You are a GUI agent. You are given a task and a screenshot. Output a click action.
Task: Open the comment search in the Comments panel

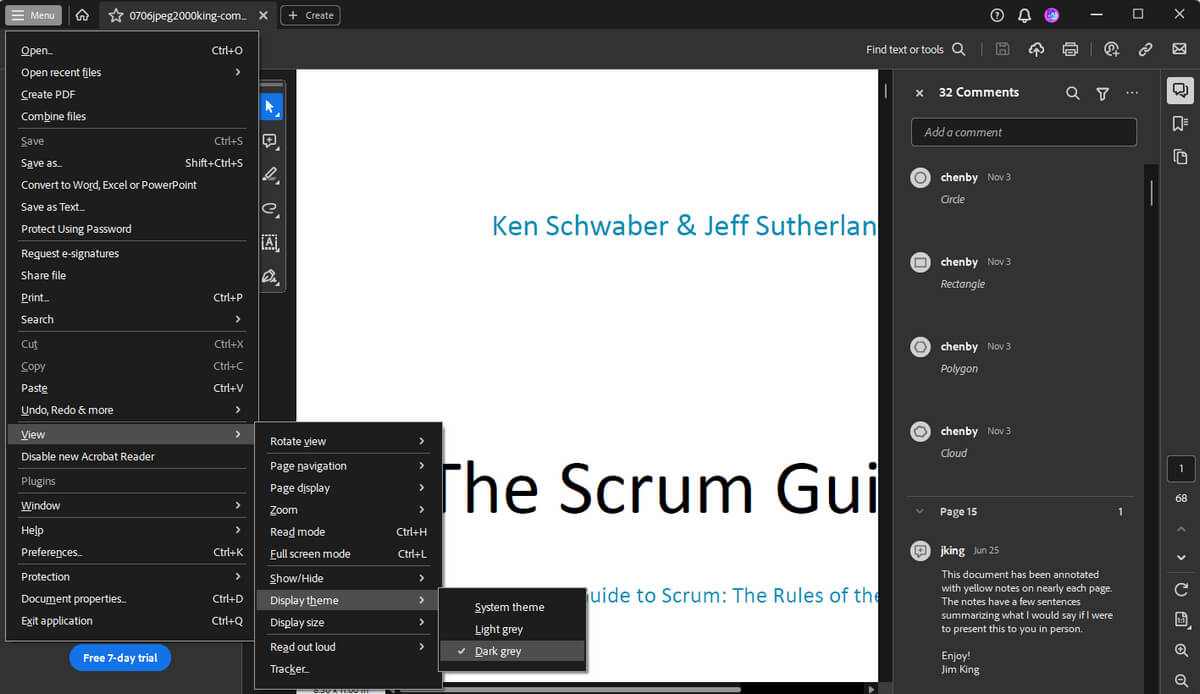(1072, 92)
